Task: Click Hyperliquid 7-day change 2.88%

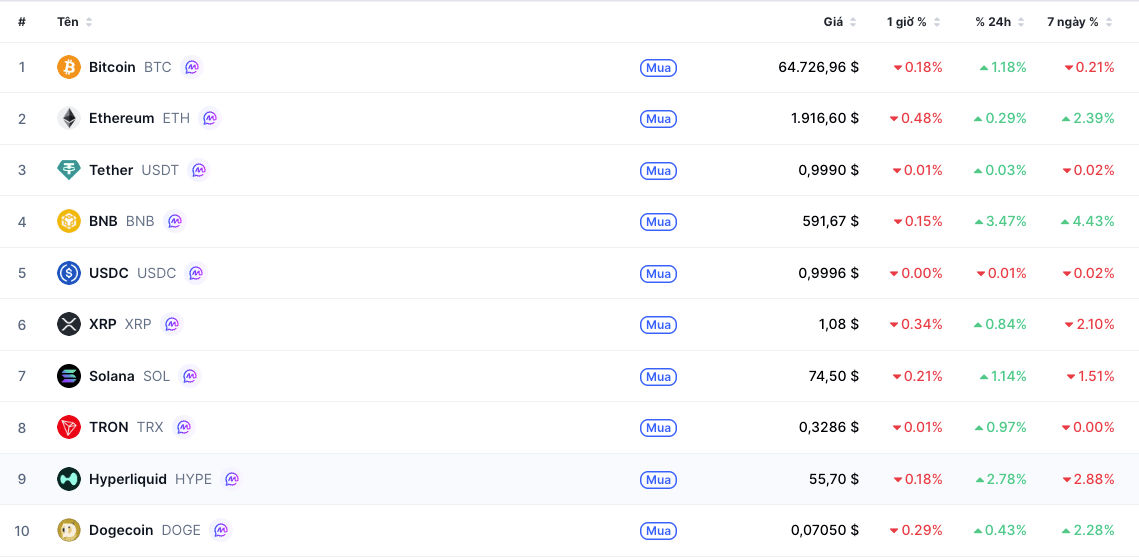Action: (1089, 479)
